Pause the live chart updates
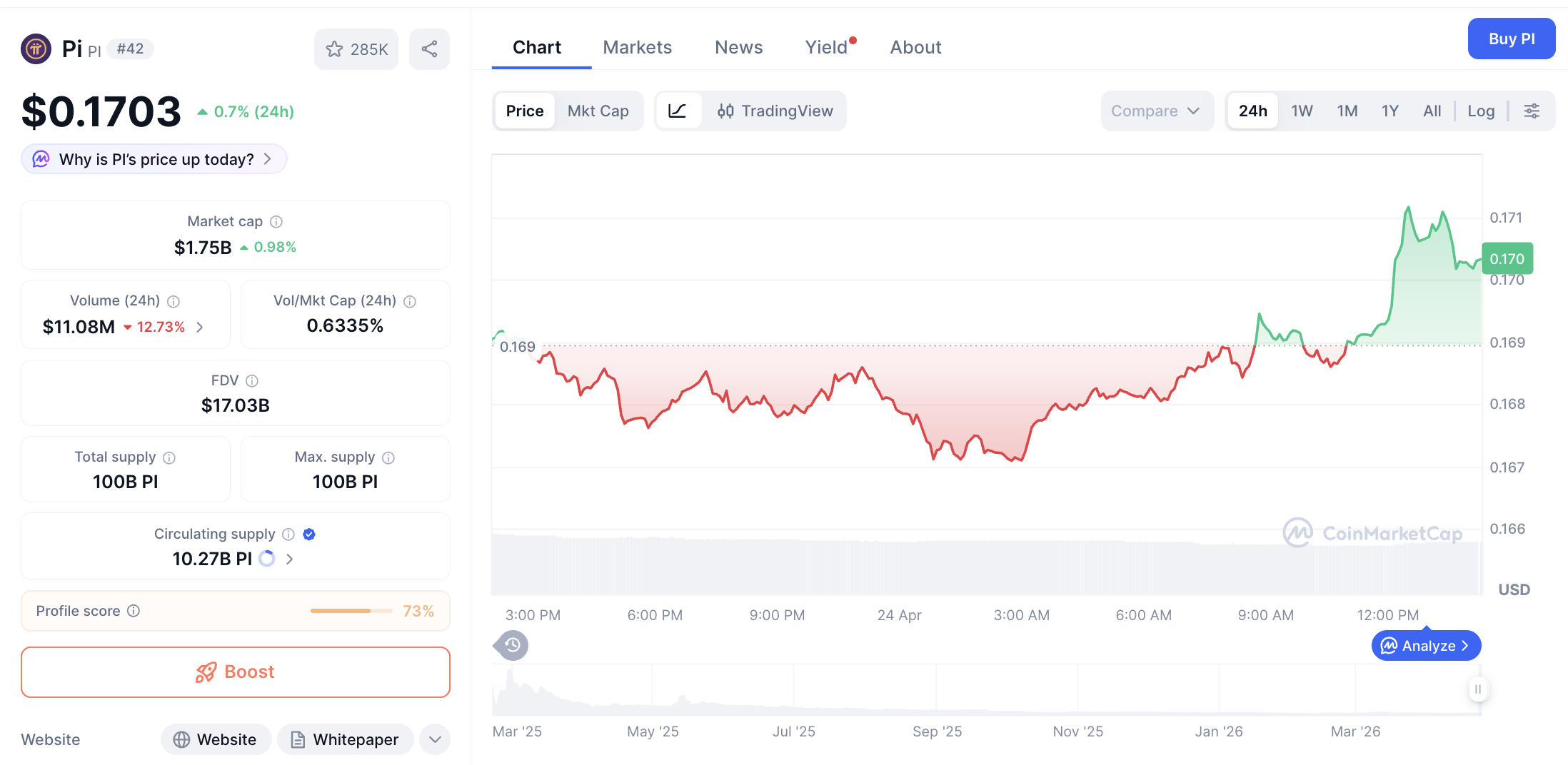 click(1478, 689)
